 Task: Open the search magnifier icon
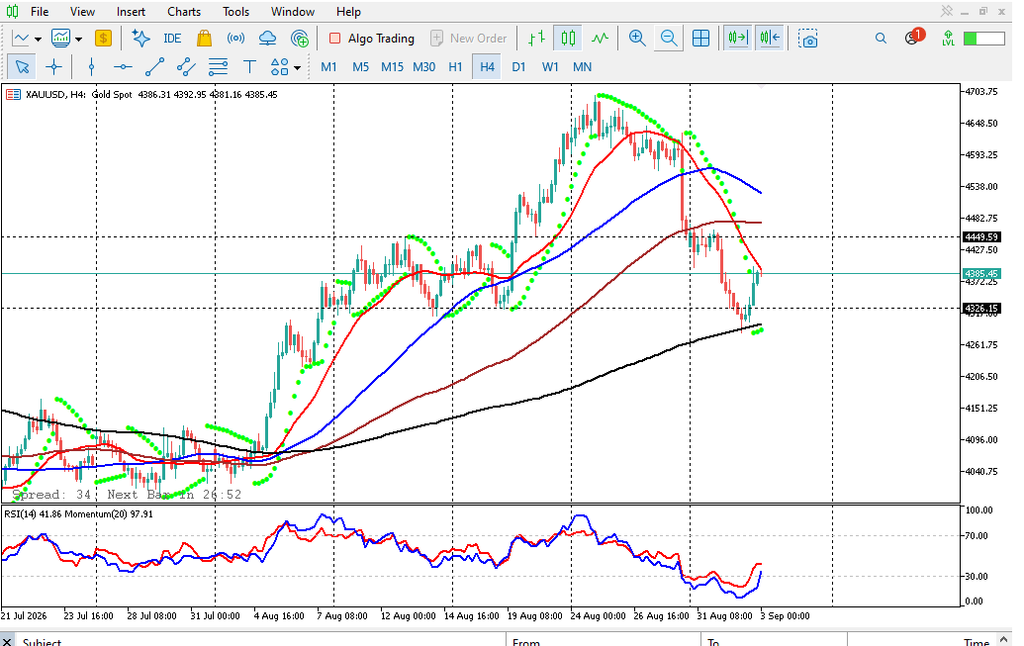click(x=881, y=39)
